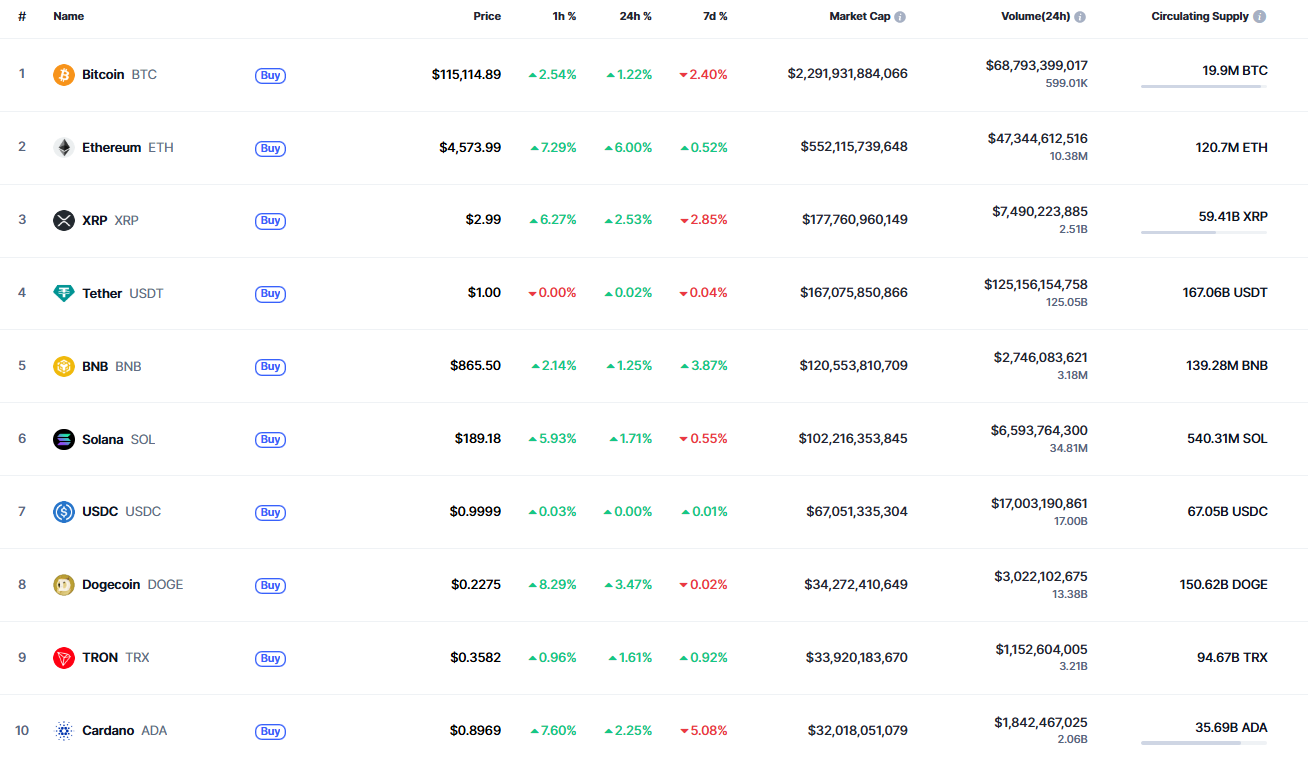Click BNB's 7d change 3.87%
1308x760 pixels.
pos(703,366)
